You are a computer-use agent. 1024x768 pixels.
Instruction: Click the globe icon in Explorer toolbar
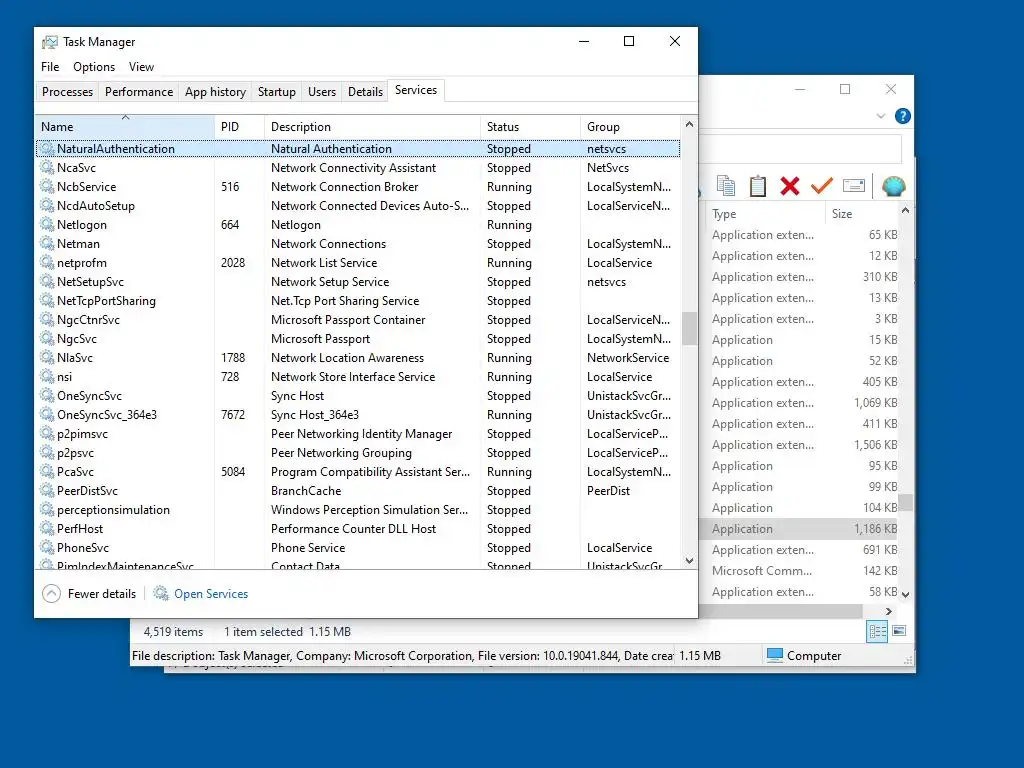(893, 186)
